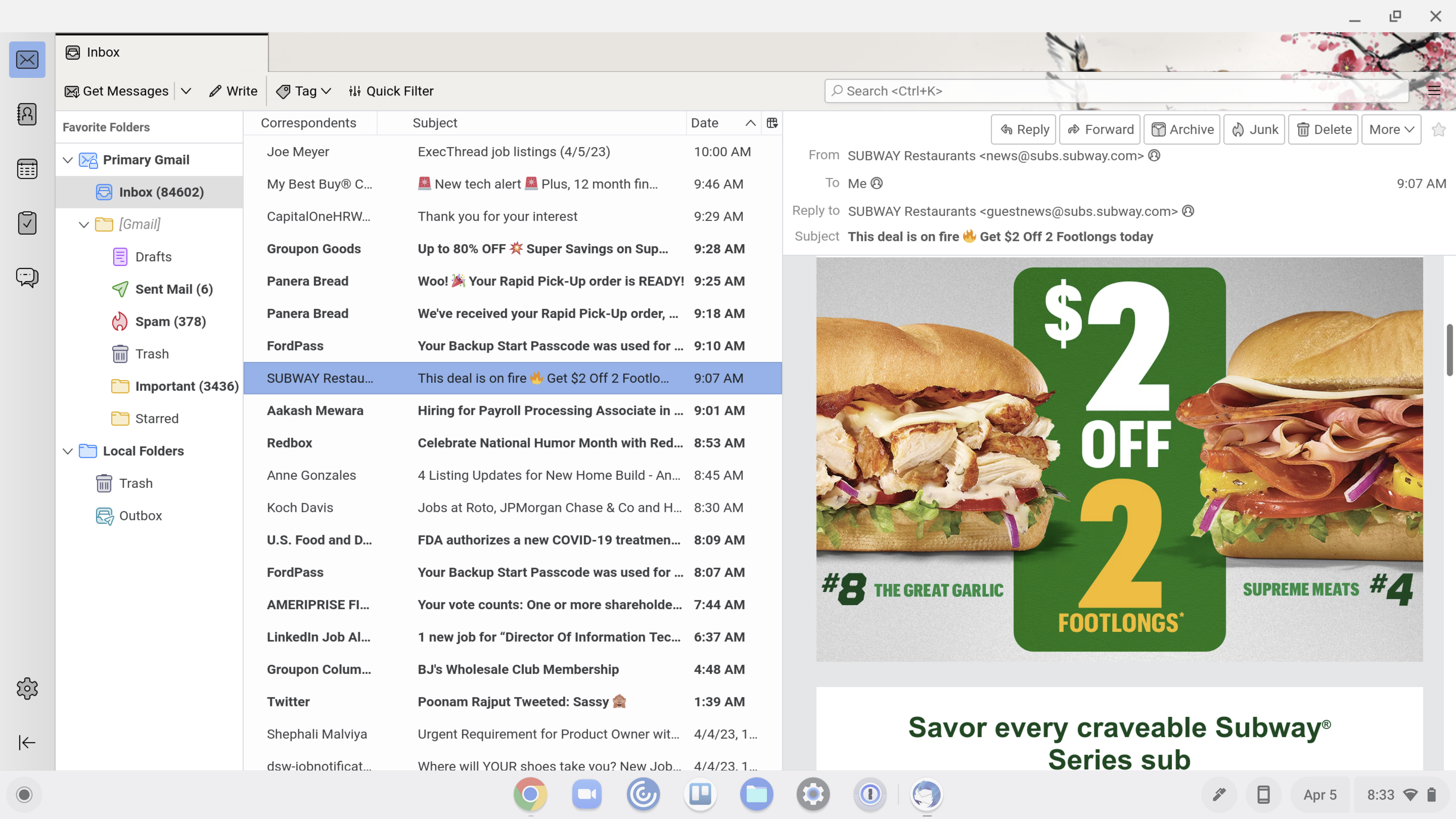Viewport: 1456px width, 819px height.
Task: Click contact icon next to reply-to address
Action: point(1188,211)
